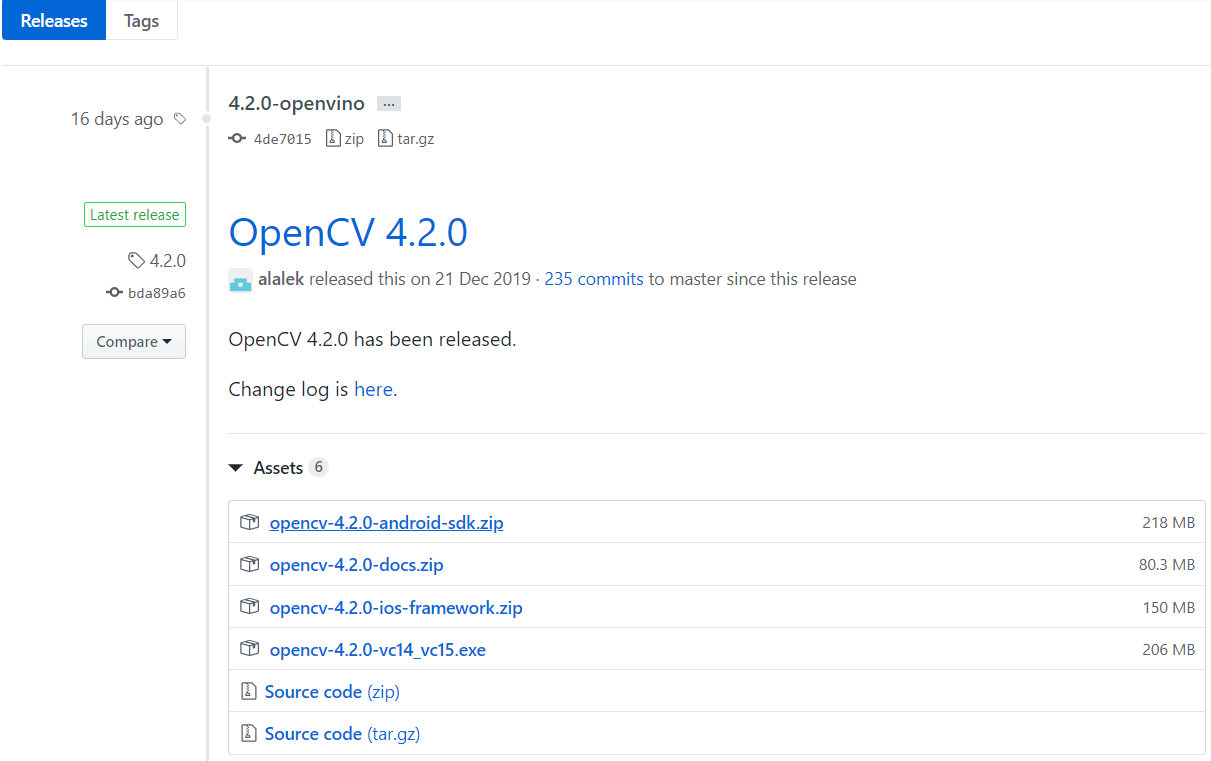Download Source code (tar.gz)
The image size is (1211, 761).
[342, 734]
